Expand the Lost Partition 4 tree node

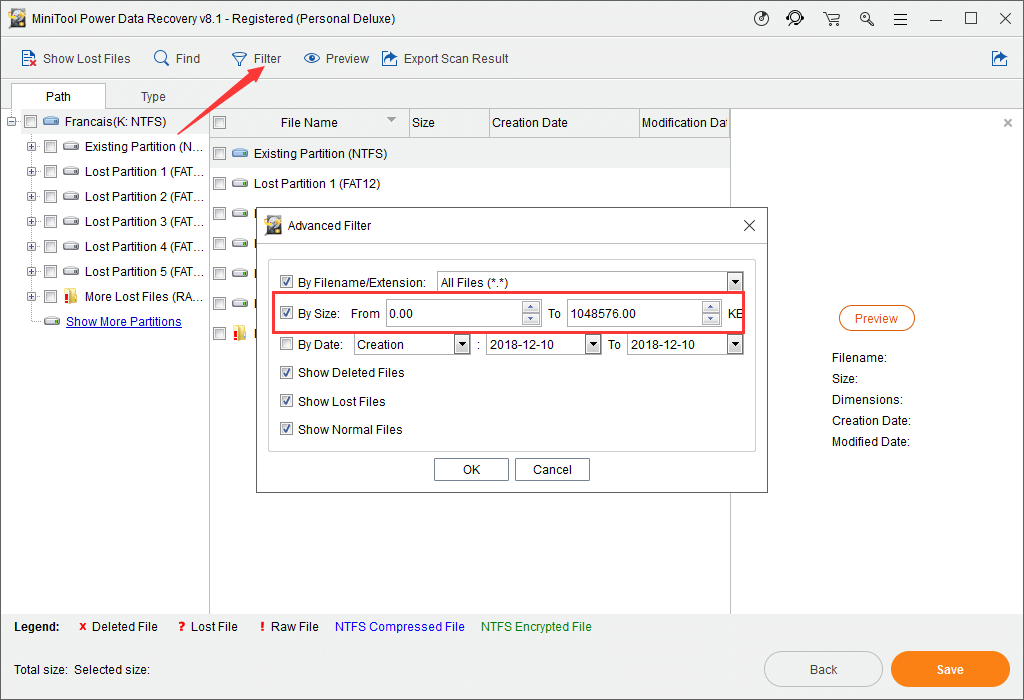click(x=31, y=246)
